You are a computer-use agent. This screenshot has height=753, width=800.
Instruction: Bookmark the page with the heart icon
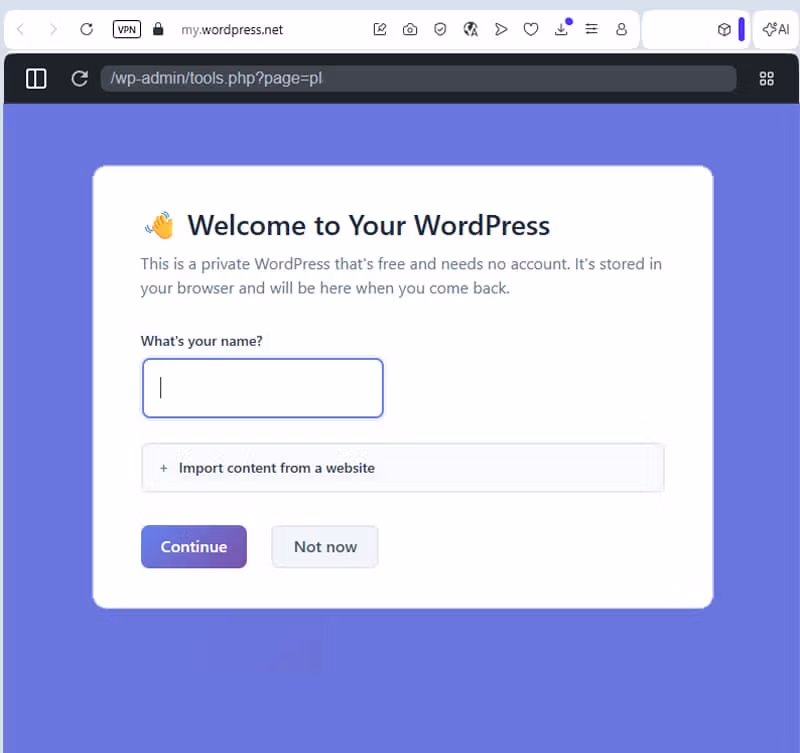coord(531,30)
